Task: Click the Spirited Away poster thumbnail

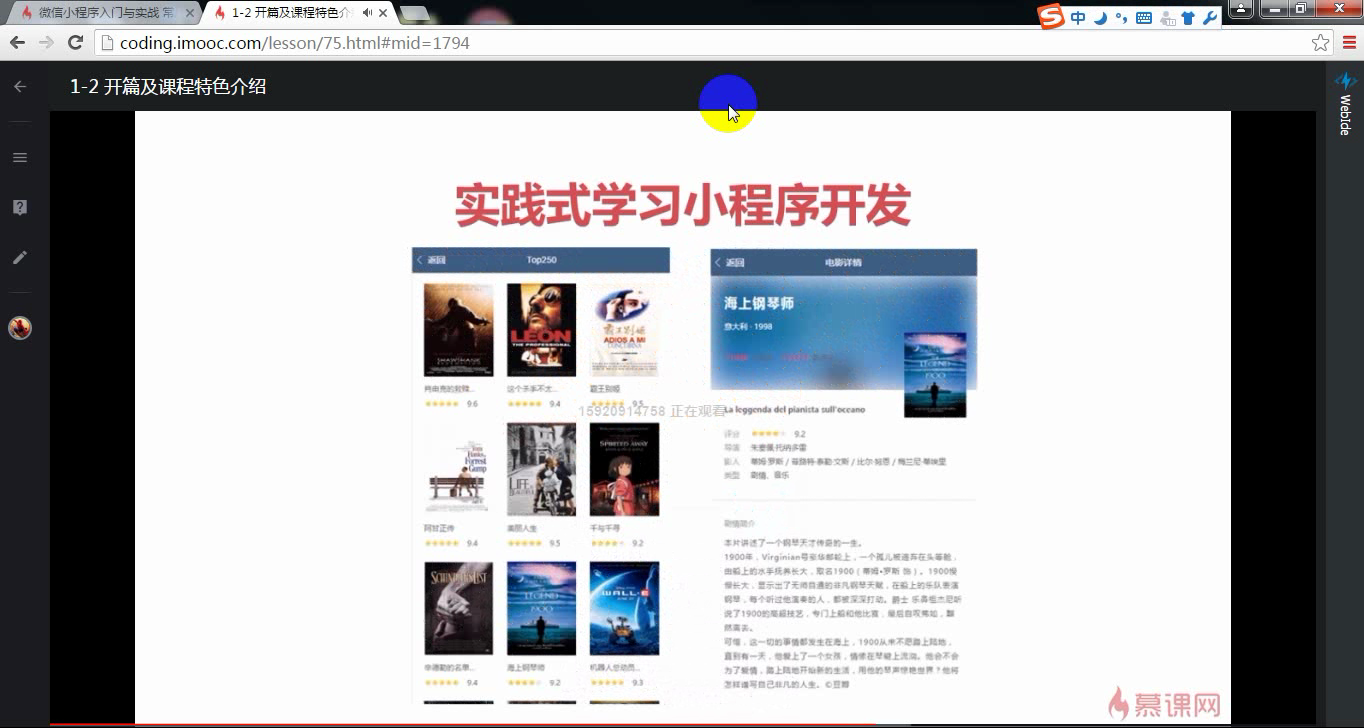Action: click(x=624, y=469)
